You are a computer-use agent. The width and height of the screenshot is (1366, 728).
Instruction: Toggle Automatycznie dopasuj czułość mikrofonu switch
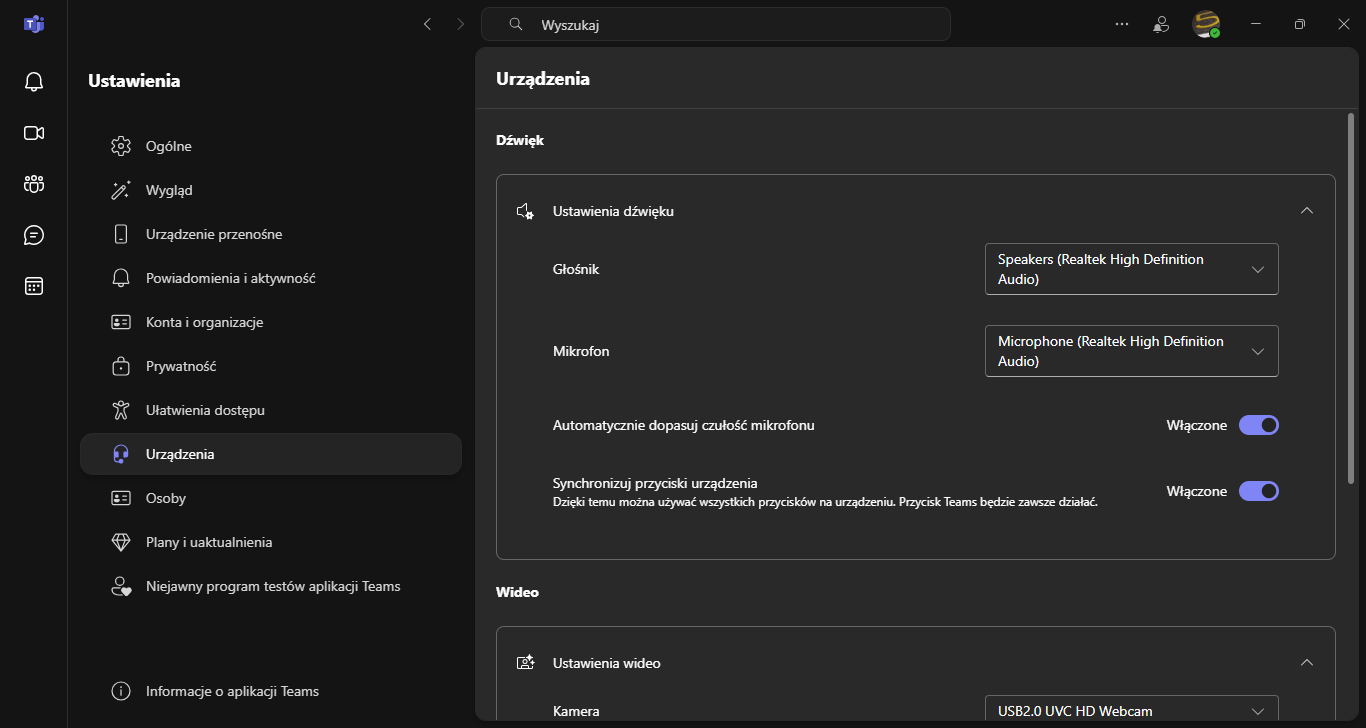(x=1258, y=425)
